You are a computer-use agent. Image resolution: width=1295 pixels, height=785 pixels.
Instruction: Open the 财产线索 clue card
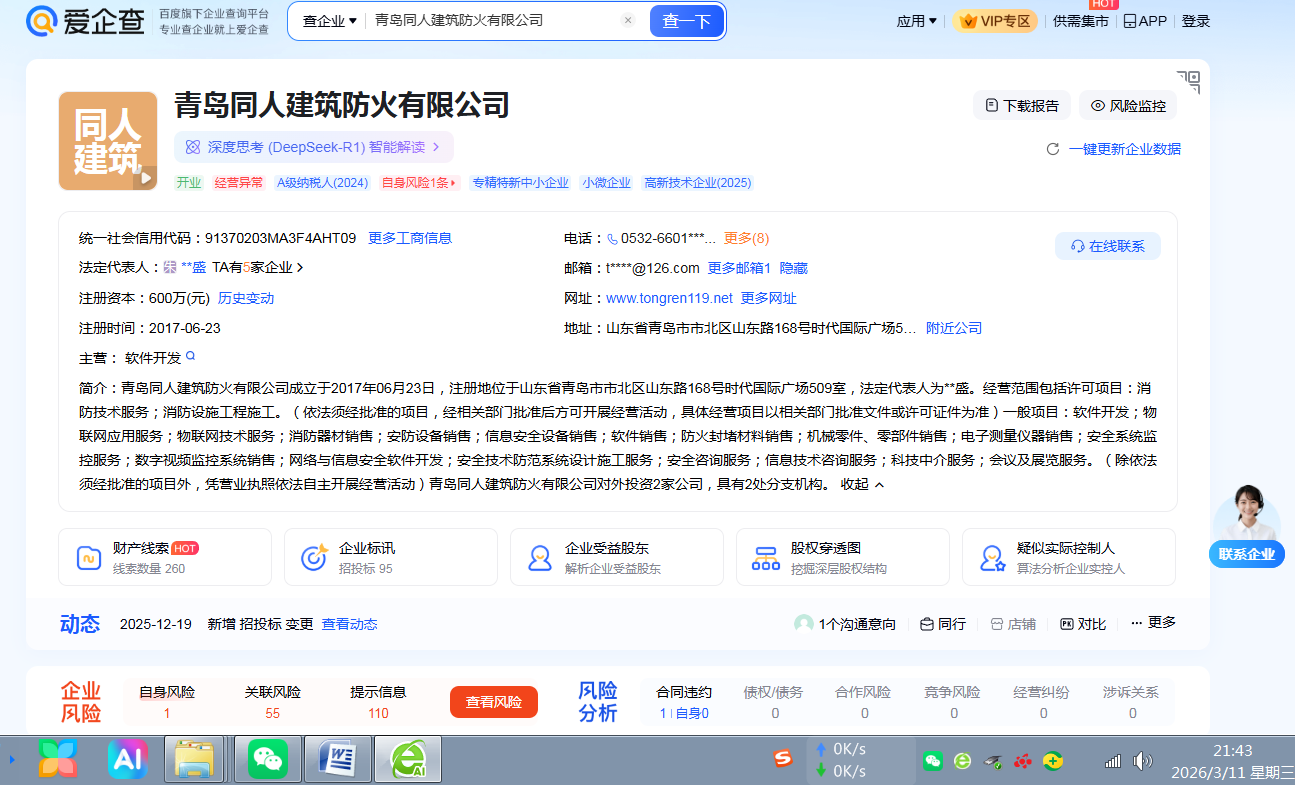click(x=164, y=557)
